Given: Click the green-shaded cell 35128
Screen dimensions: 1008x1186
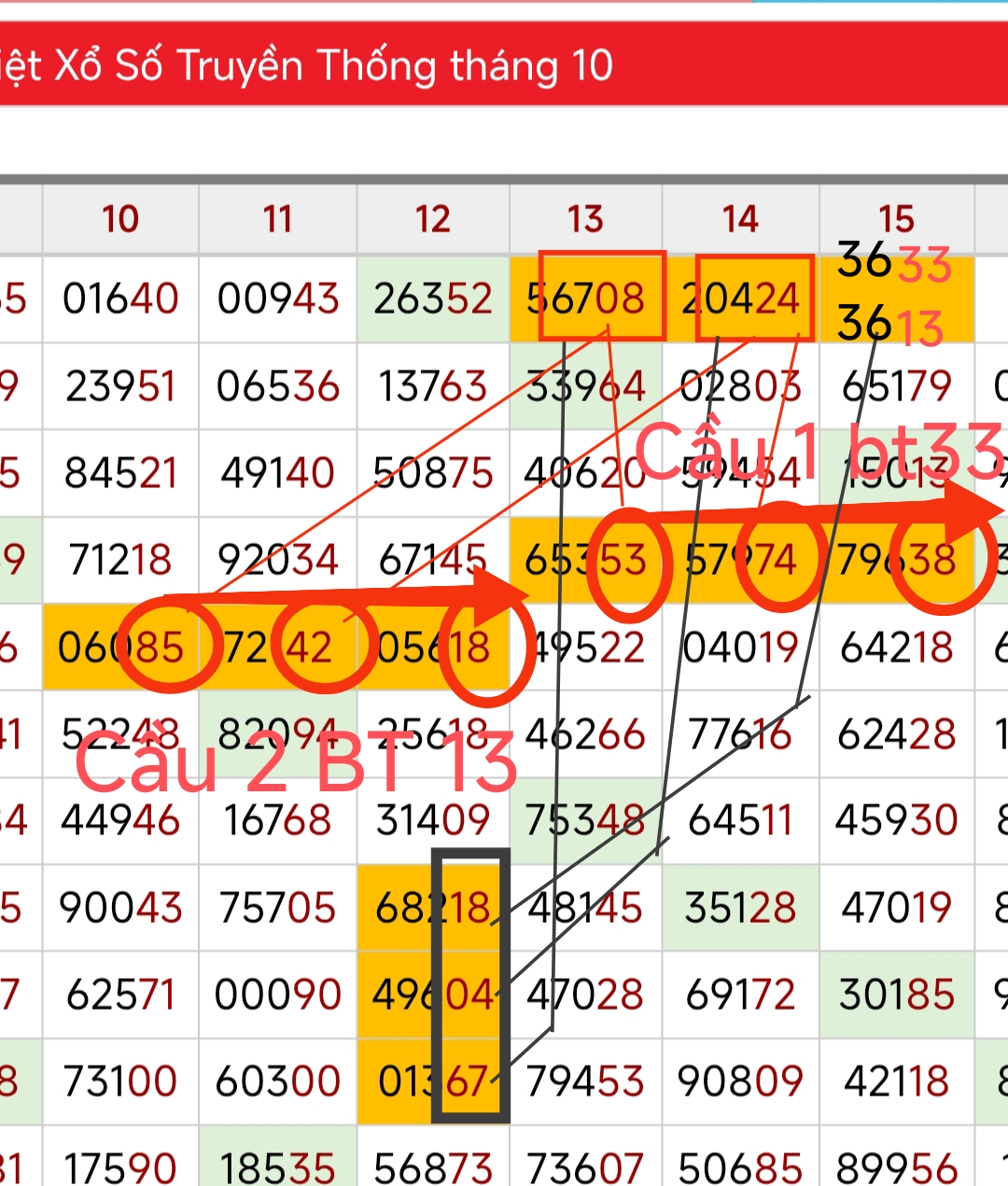Looking at the screenshot, I should tap(741, 908).
